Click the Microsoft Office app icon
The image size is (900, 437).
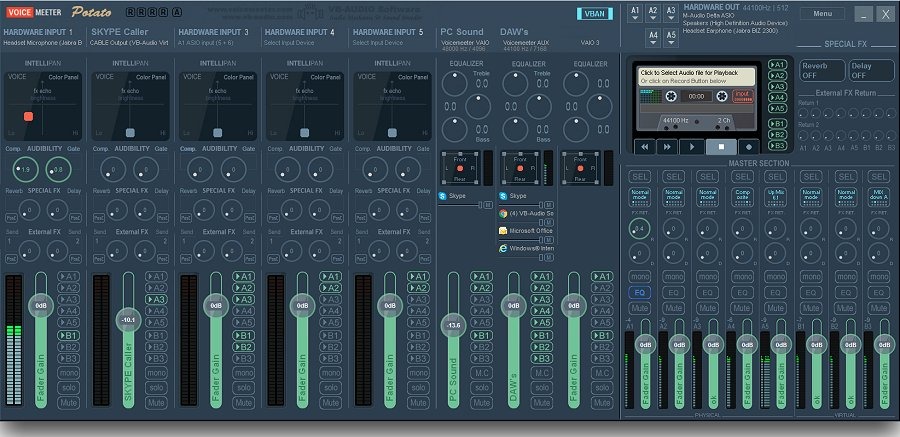[x=503, y=230]
